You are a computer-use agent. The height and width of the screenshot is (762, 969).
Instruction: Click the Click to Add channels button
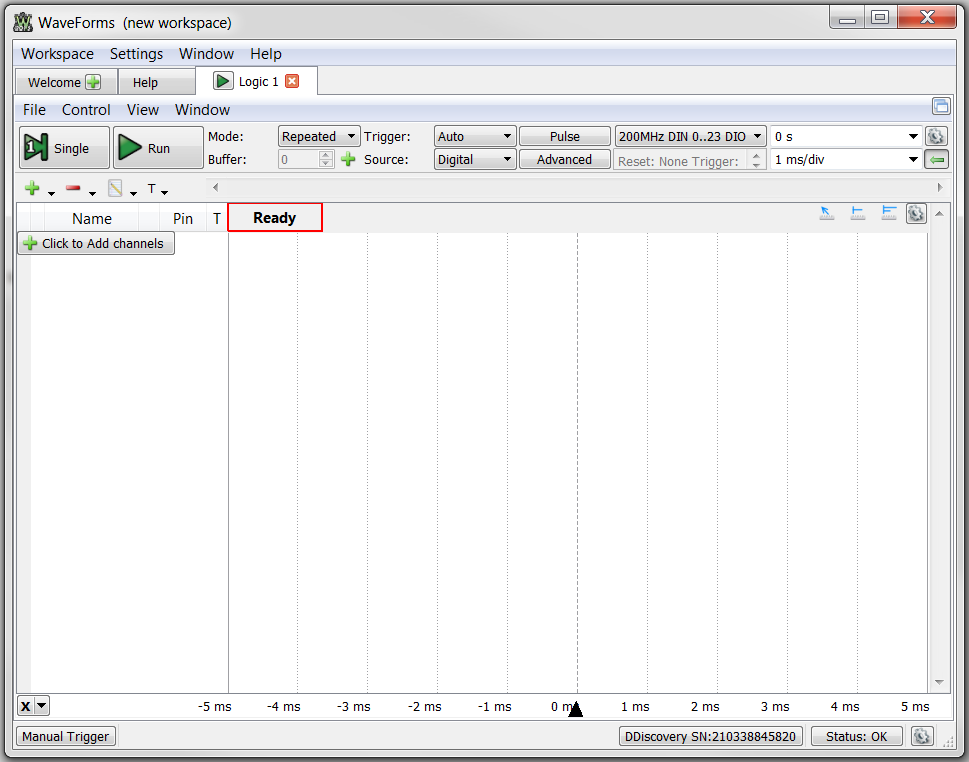[x=96, y=243]
